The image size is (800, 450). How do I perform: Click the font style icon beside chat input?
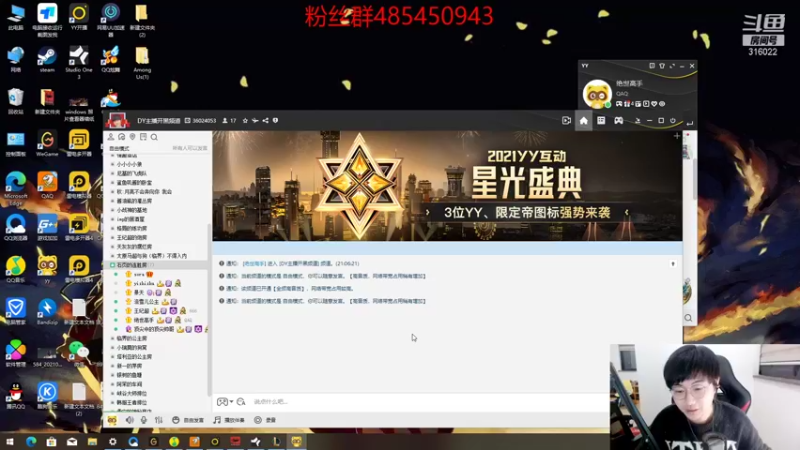coord(241,402)
